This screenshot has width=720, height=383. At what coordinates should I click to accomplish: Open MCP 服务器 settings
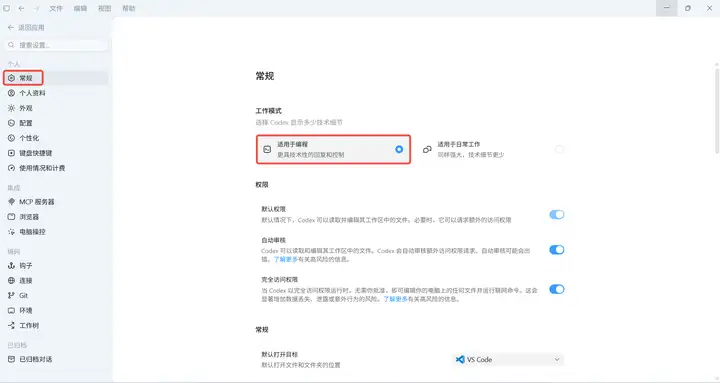coord(56,202)
